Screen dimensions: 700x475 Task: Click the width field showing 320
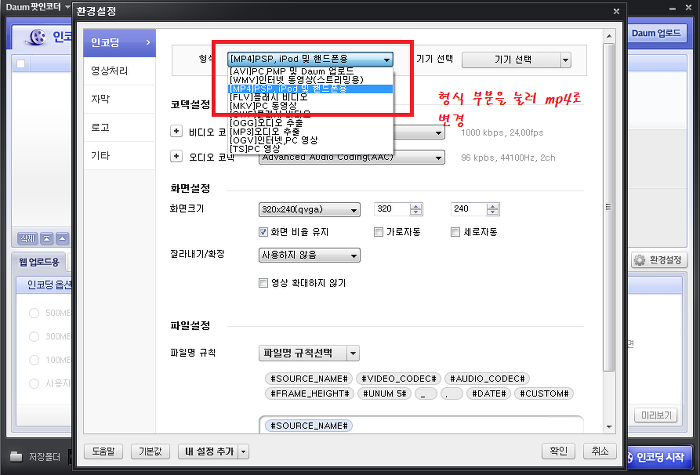pyautogui.click(x=392, y=209)
